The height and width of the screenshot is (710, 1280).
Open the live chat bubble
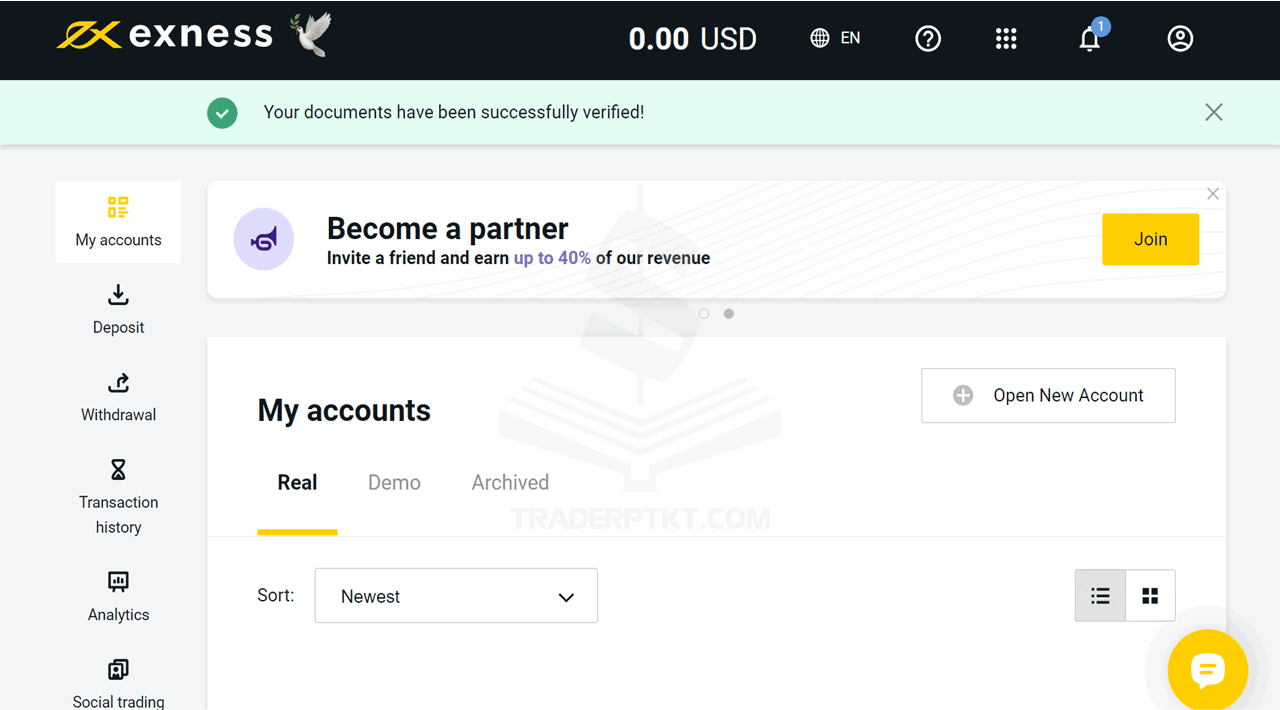(x=1207, y=670)
